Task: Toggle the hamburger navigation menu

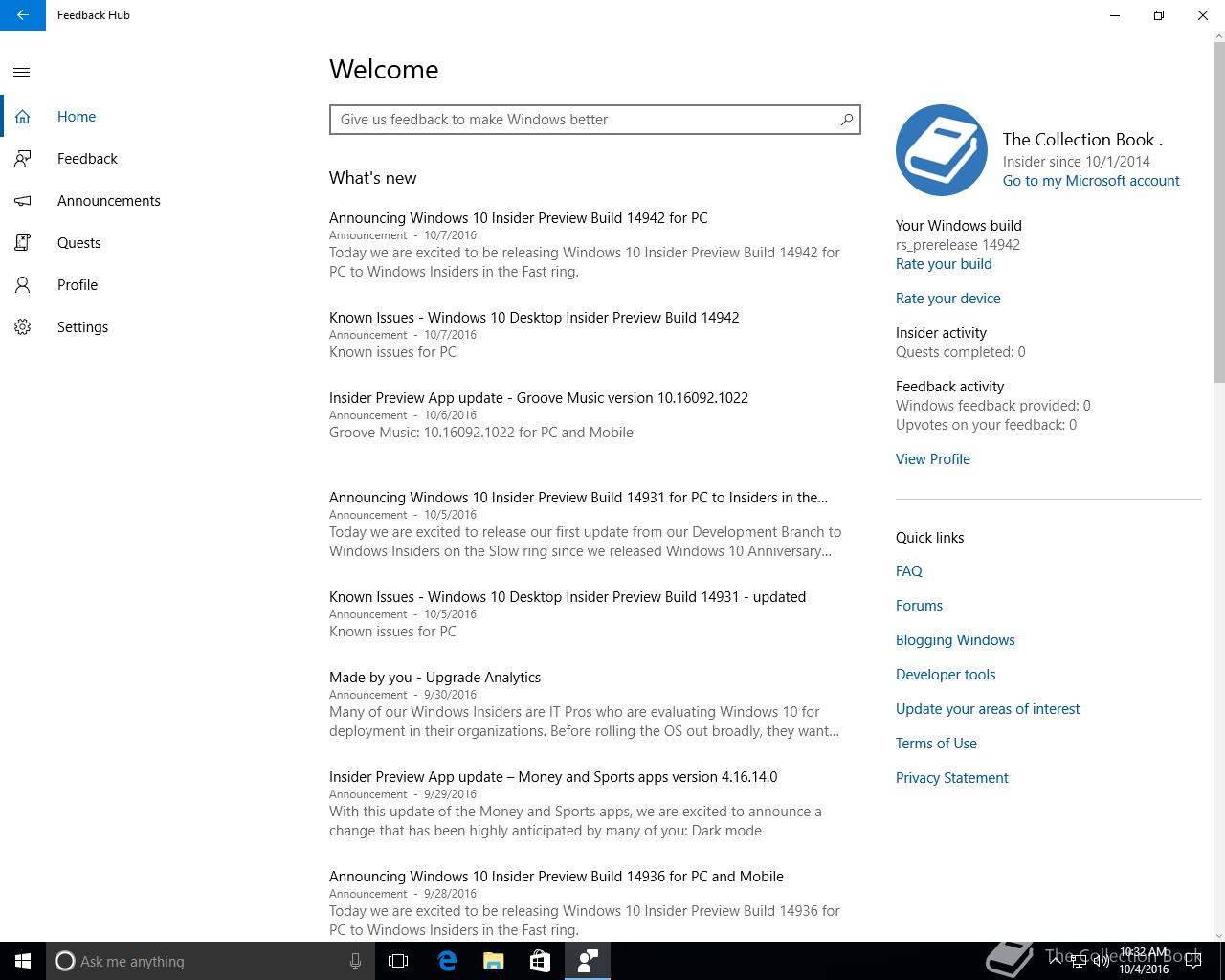Action: [22, 72]
